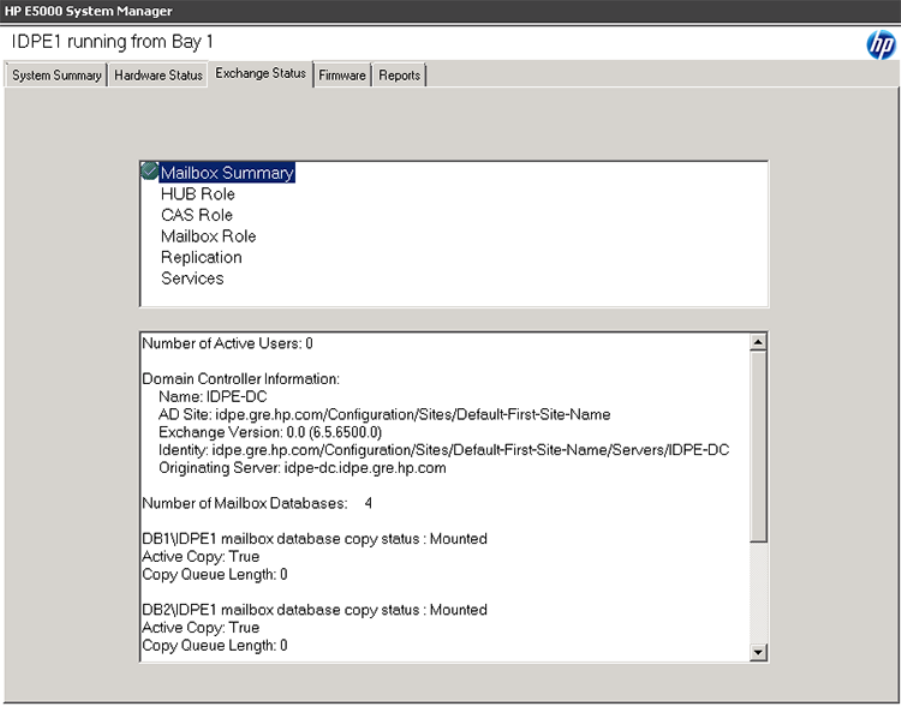Click 'Originating Server: idpe-dc.idpe.gre.hp.com' line
Image resolution: width=901 pixels, height=706 pixels.
click(302, 468)
